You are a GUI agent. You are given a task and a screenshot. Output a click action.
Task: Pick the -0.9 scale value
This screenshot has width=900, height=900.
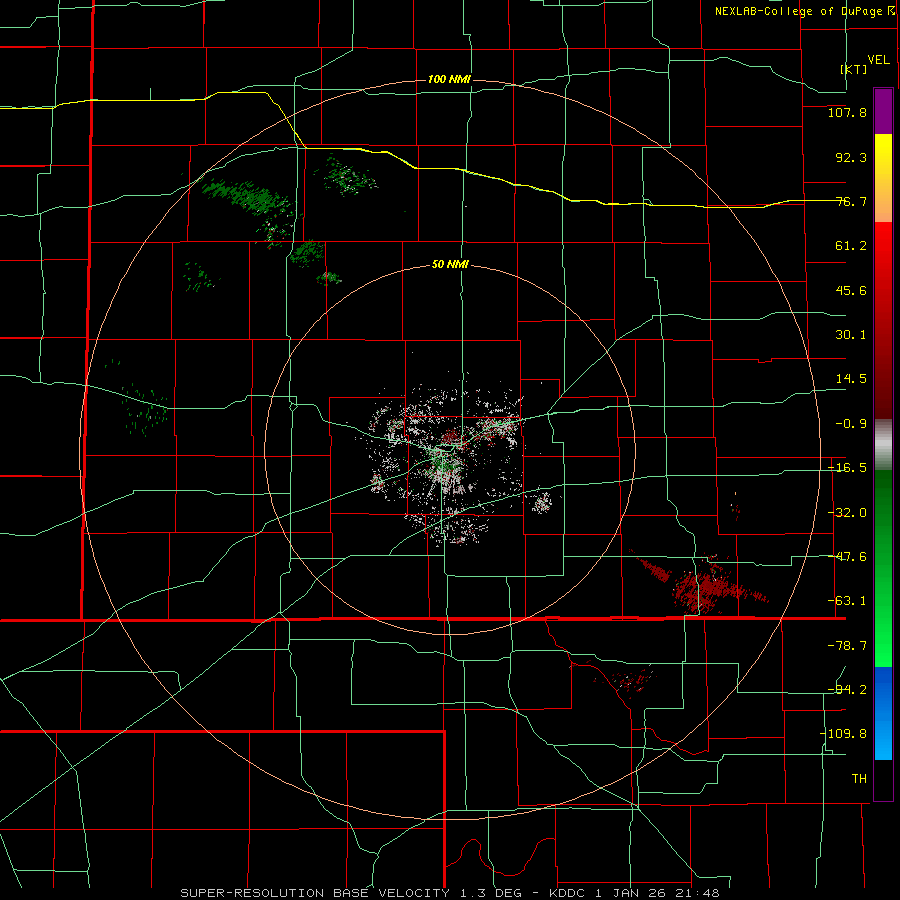(851, 424)
